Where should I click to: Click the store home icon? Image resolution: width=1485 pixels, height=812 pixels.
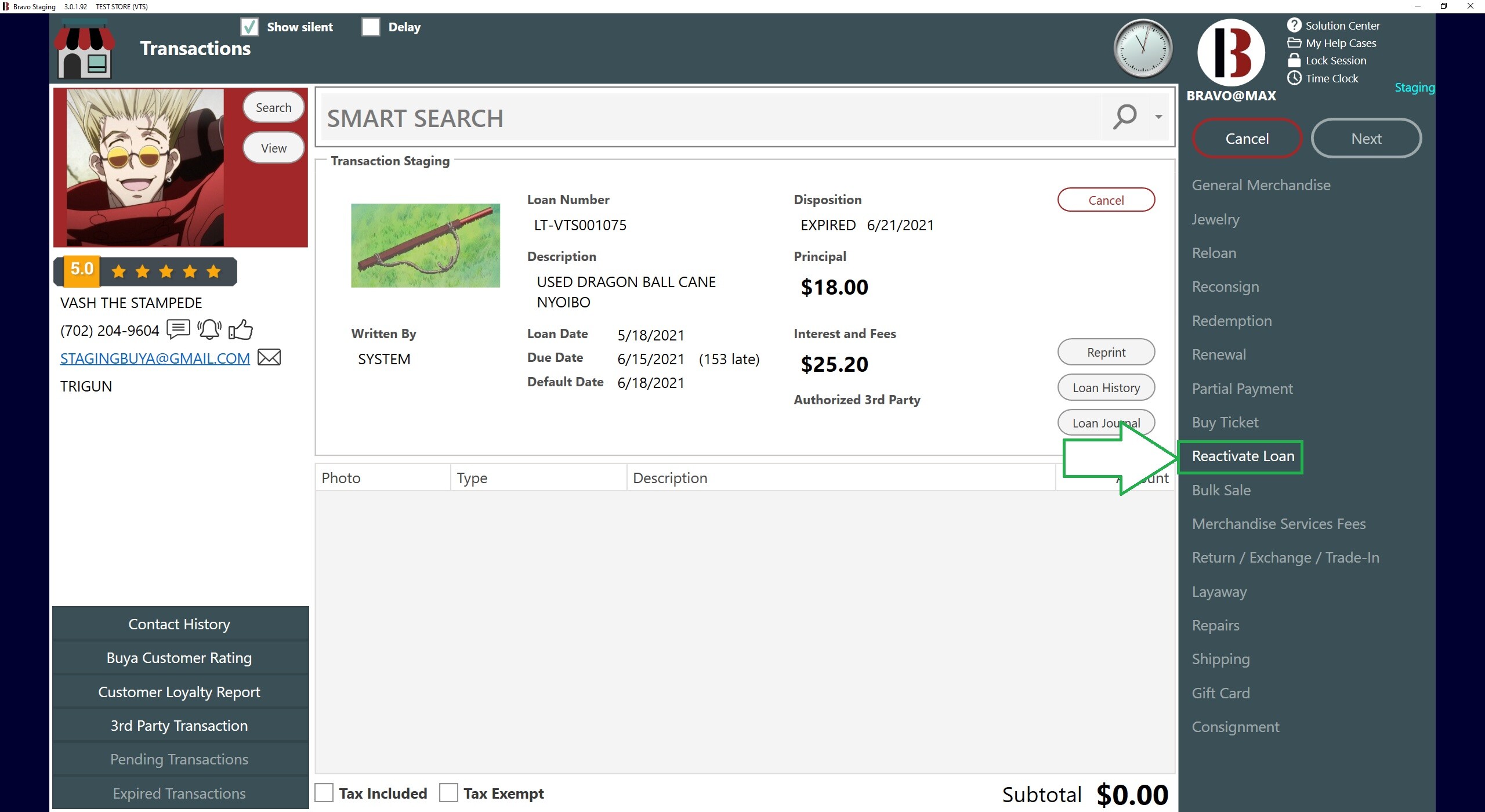[x=85, y=49]
